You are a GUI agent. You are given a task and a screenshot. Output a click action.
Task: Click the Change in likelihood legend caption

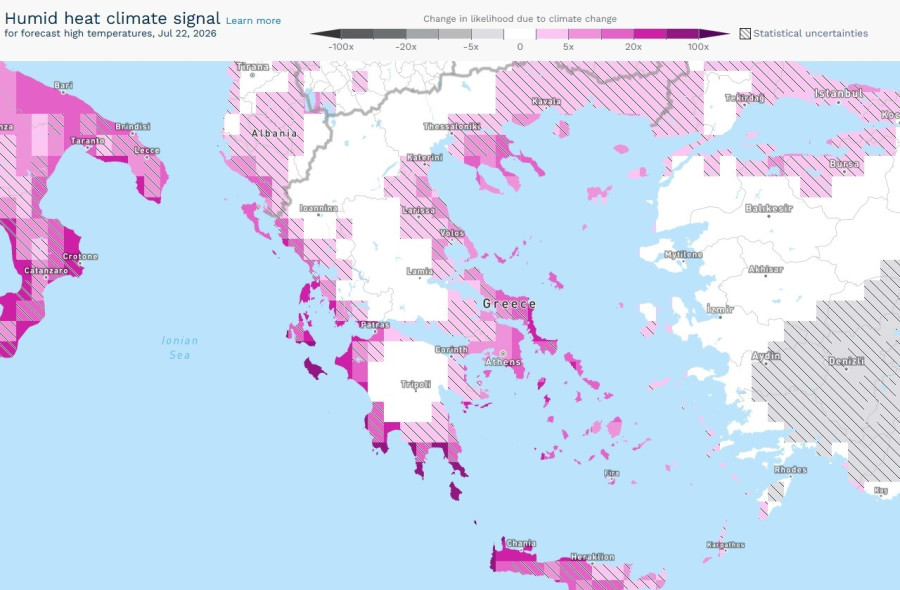tap(520, 18)
